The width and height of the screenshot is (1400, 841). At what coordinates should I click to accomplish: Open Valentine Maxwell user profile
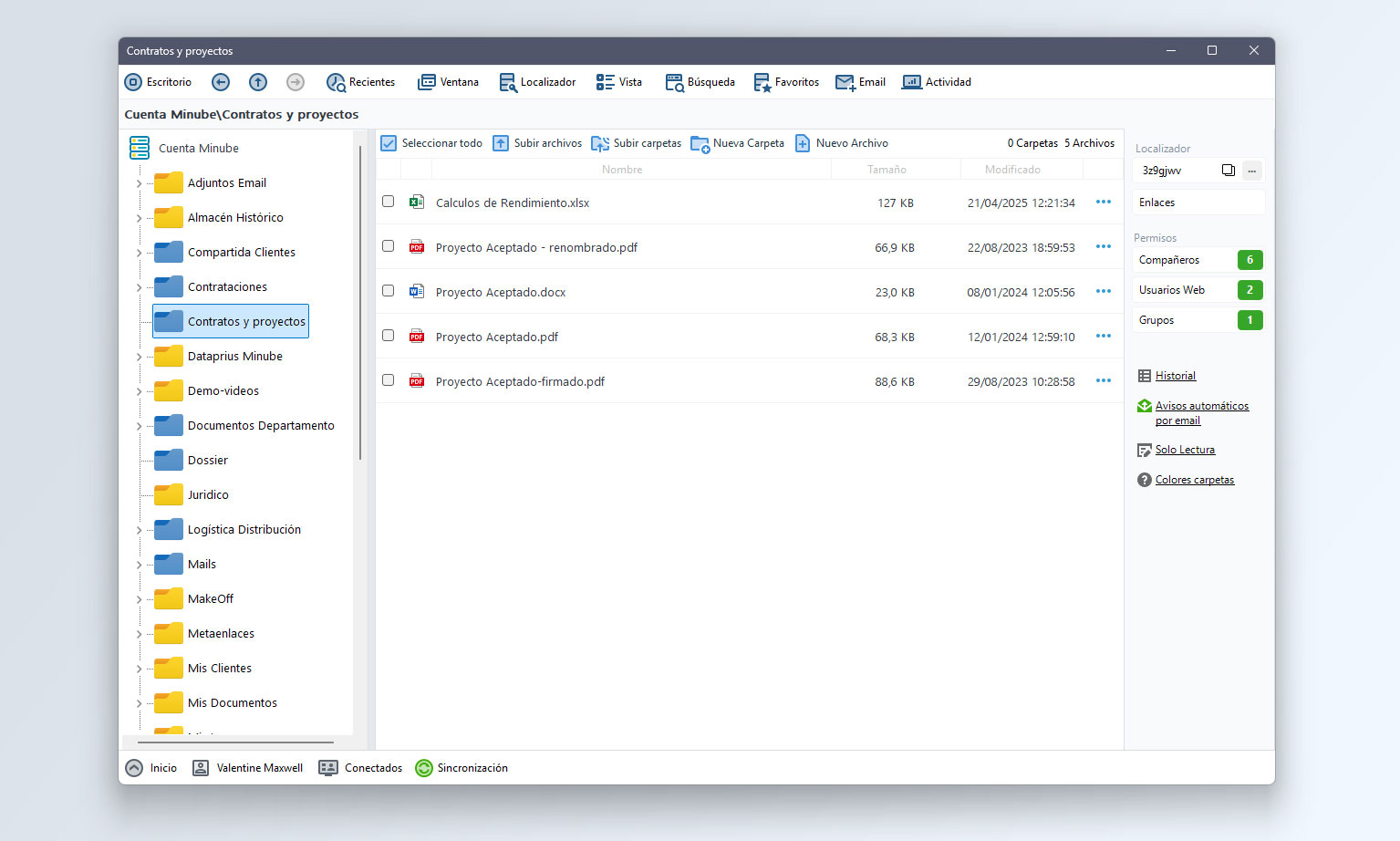248,768
